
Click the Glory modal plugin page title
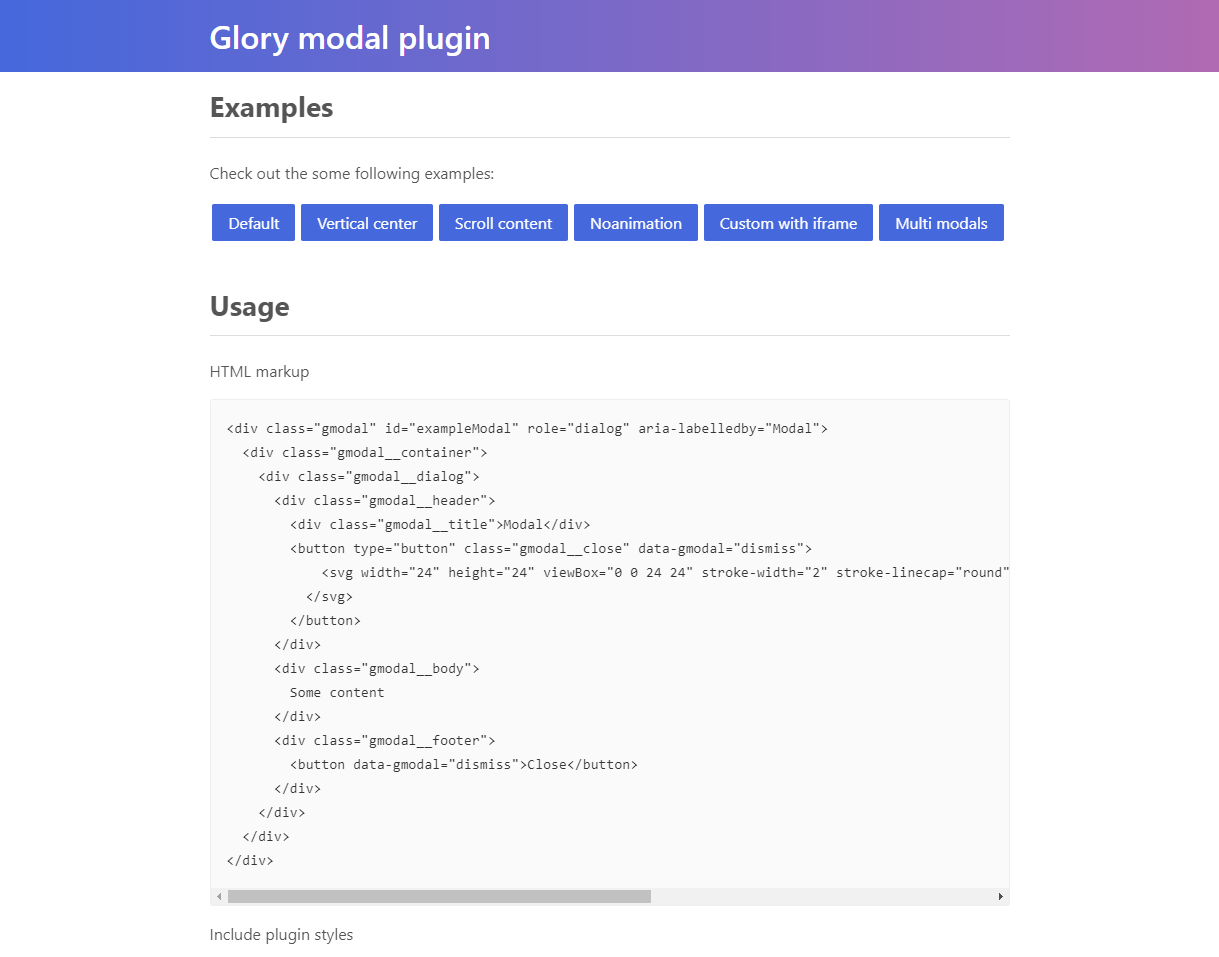coord(350,38)
